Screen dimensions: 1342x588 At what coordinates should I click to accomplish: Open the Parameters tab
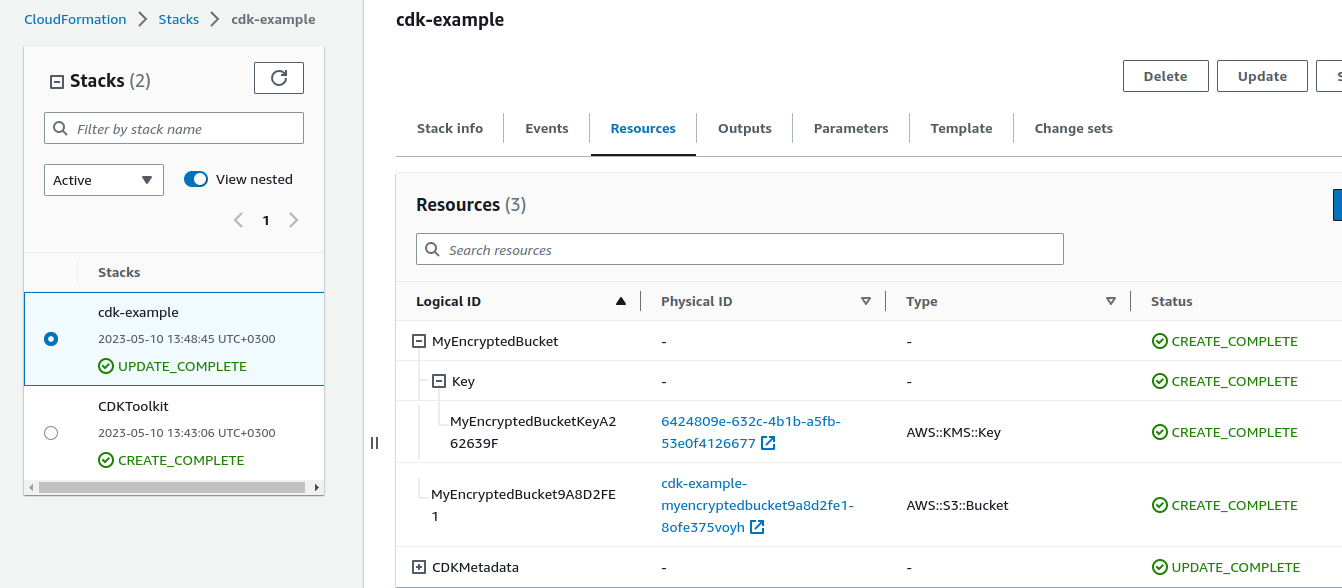(851, 128)
